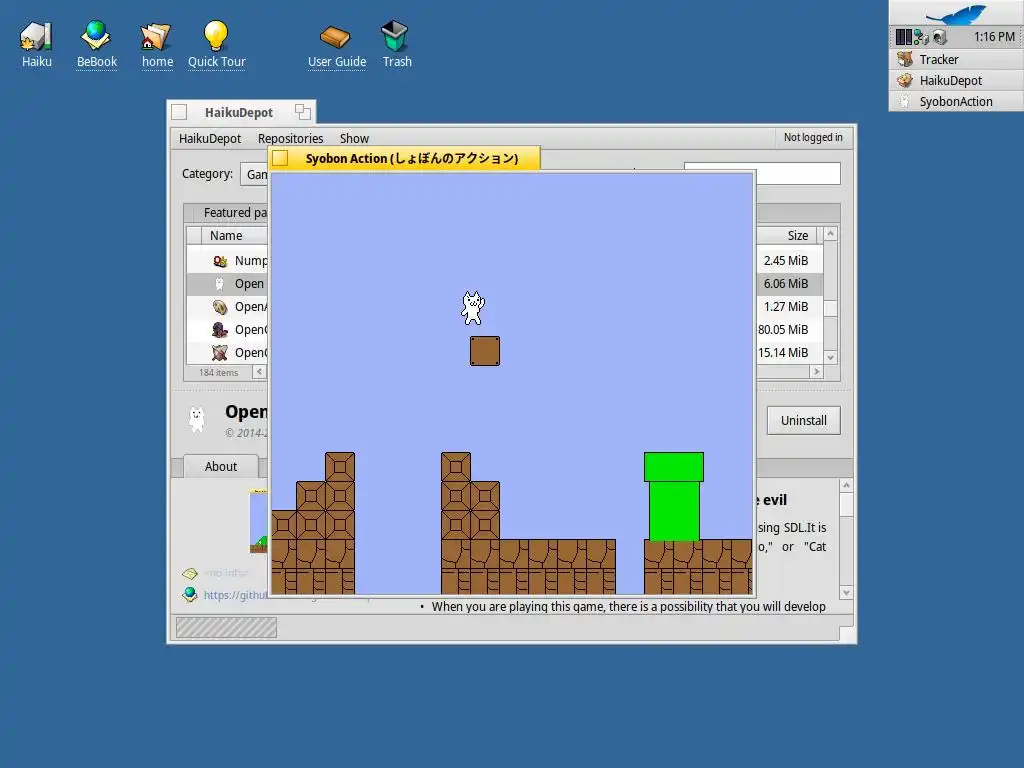Open the HaikuDepot menu
The width and height of the screenshot is (1024, 768).
point(210,138)
